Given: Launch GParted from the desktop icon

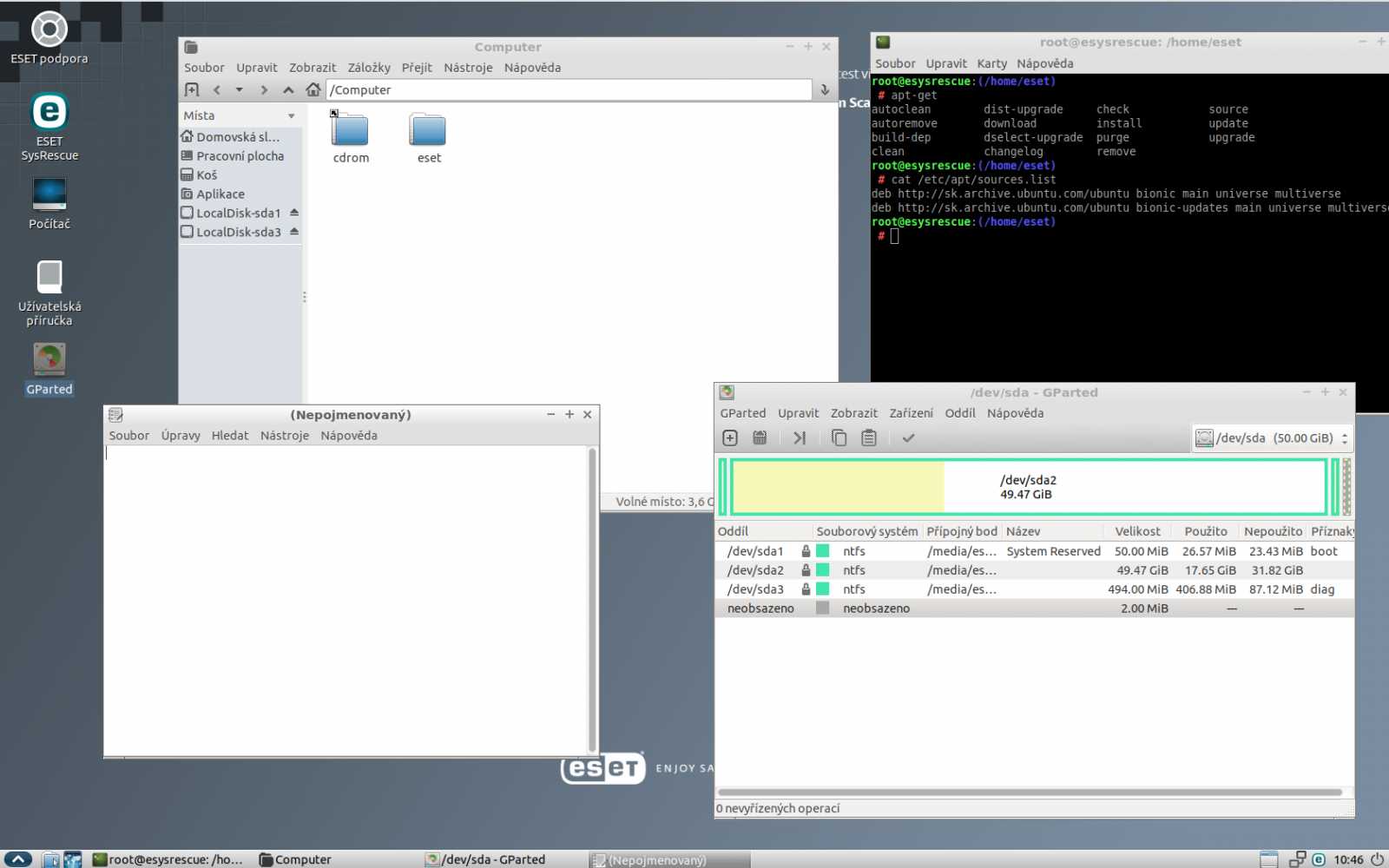Looking at the screenshot, I should point(49,369).
